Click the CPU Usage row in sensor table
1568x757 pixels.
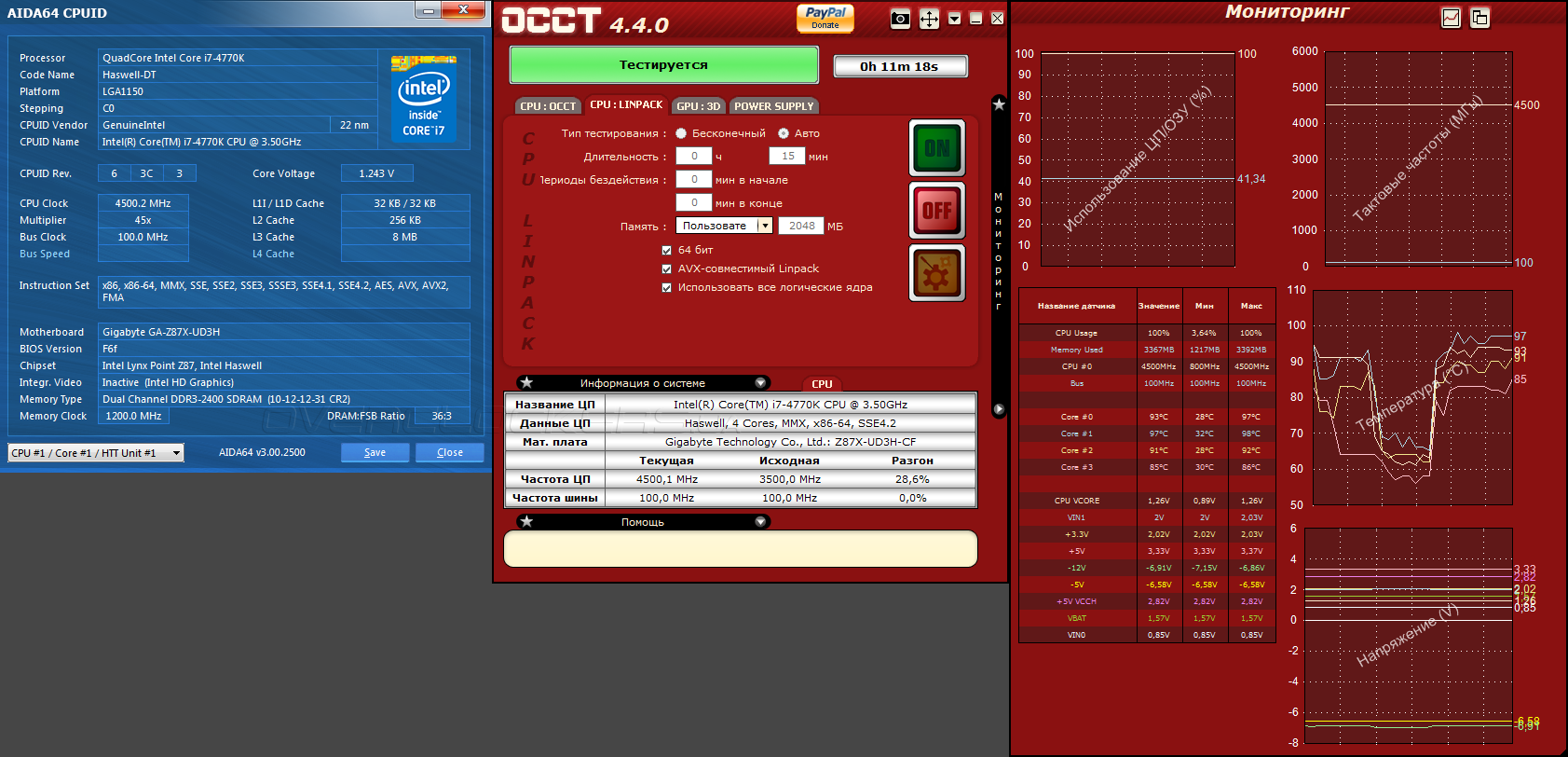1147,333
